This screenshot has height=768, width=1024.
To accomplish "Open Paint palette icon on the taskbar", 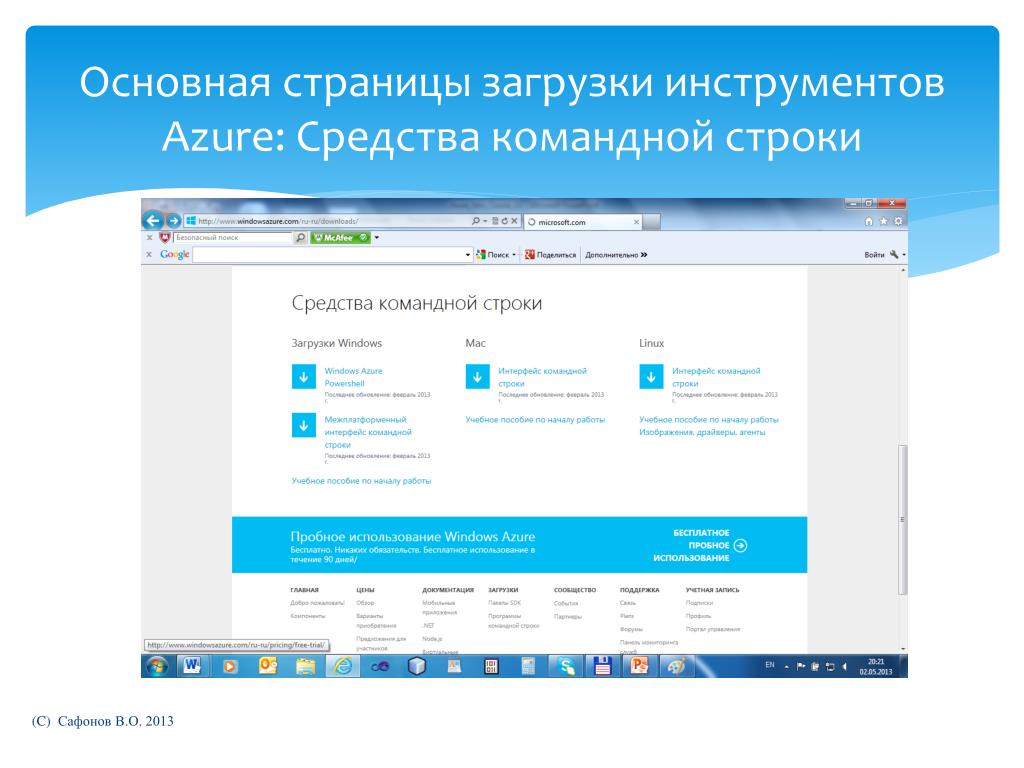I will 676,666.
